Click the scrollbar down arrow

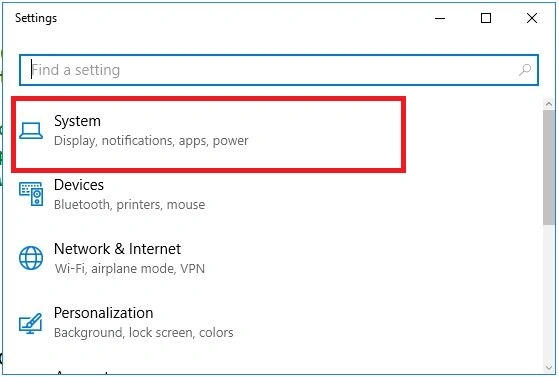coord(549,368)
